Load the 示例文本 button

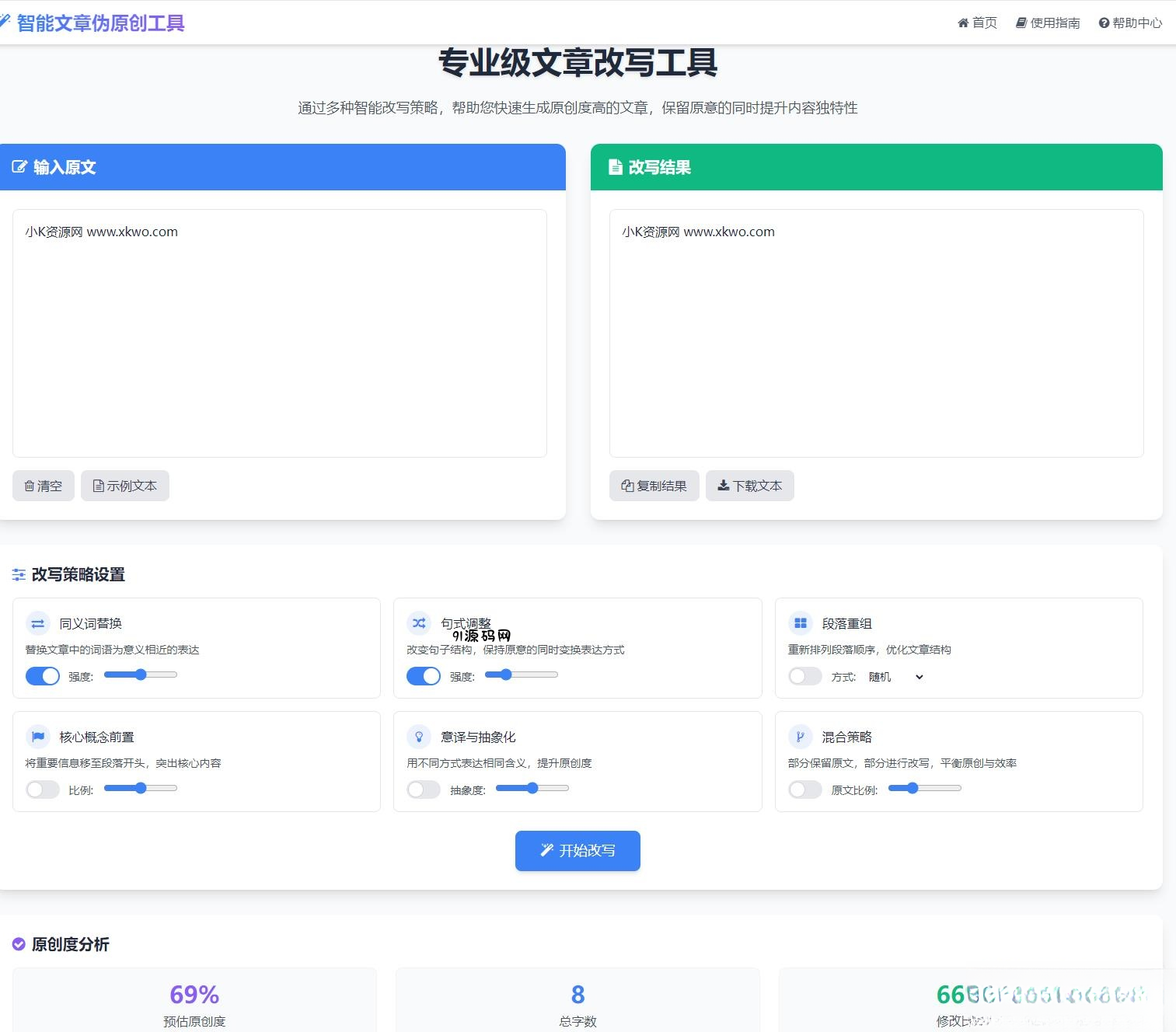coord(125,486)
